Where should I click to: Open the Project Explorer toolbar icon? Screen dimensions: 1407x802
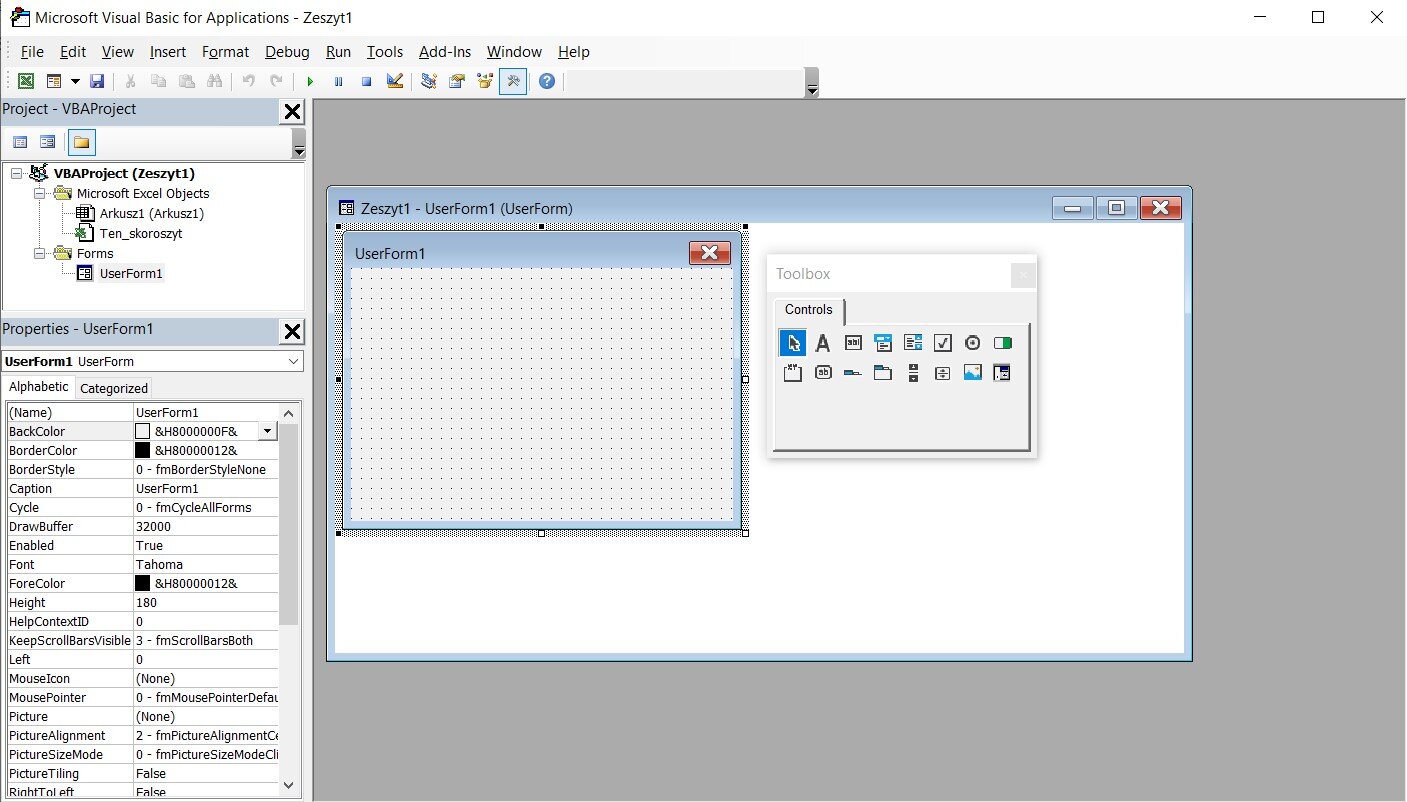pos(428,81)
